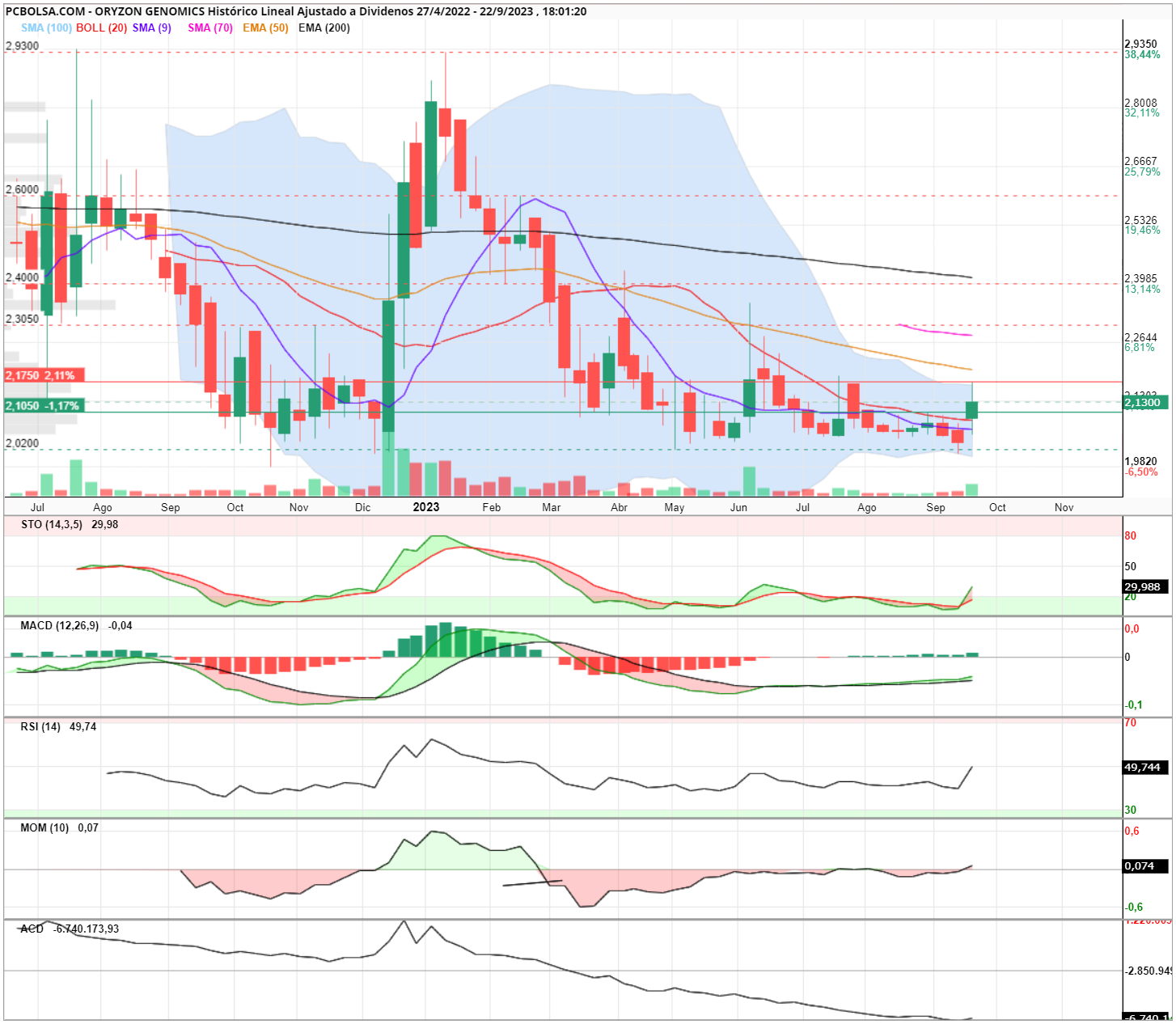This screenshot has height=1024, width=1176.
Task: Click the 2,4000 level label on left
Action: (x=22, y=277)
